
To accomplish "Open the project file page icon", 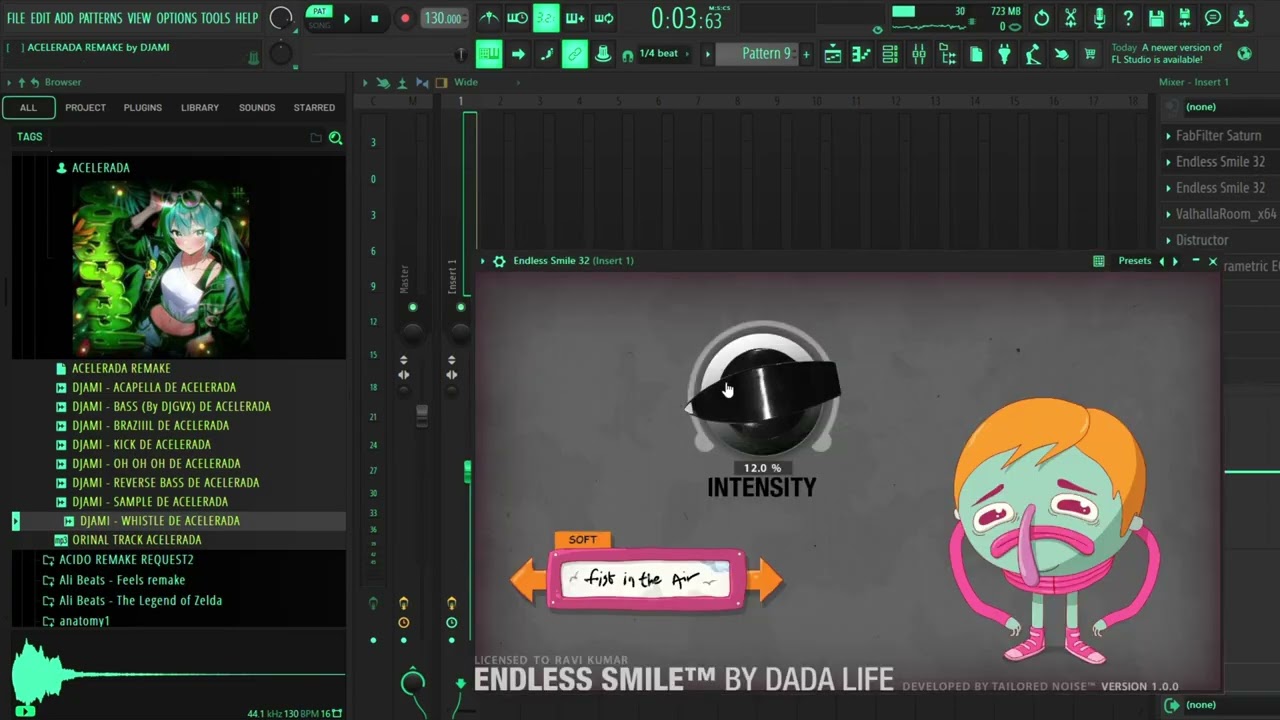I will point(976,54).
